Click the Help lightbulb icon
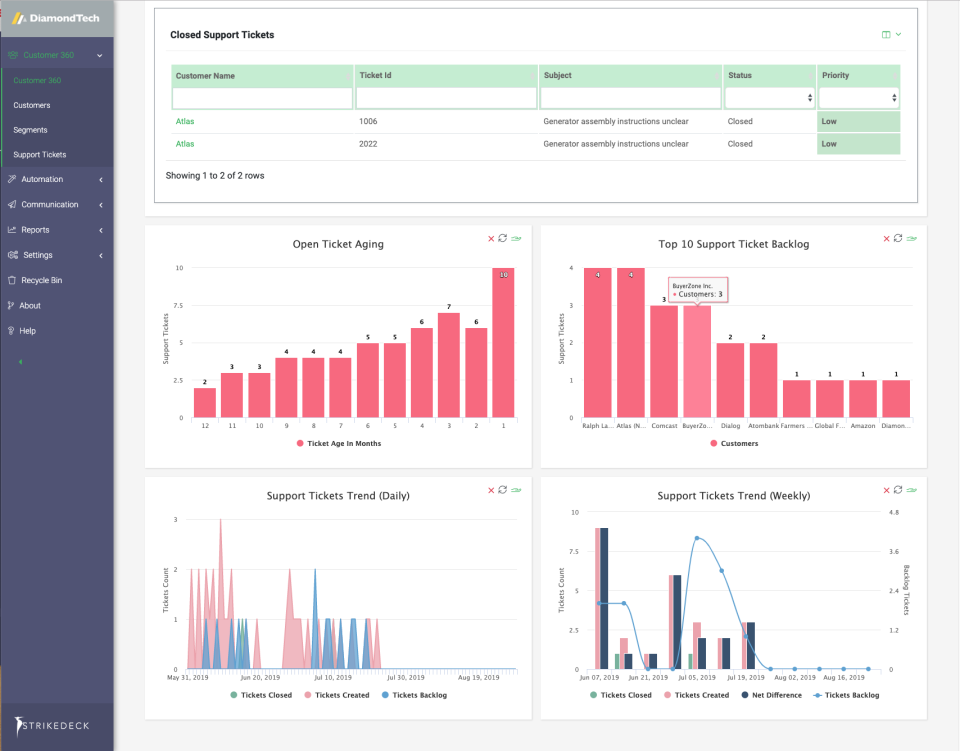Image resolution: width=960 pixels, height=751 pixels. coord(11,331)
